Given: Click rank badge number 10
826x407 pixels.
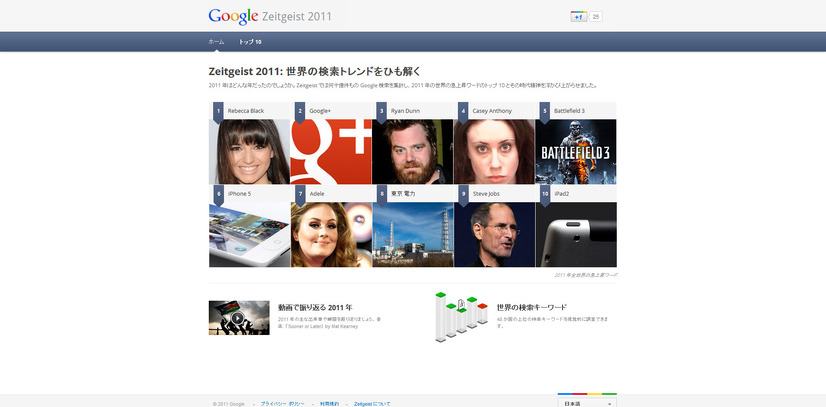Looking at the screenshot, I should coord(545,195).
